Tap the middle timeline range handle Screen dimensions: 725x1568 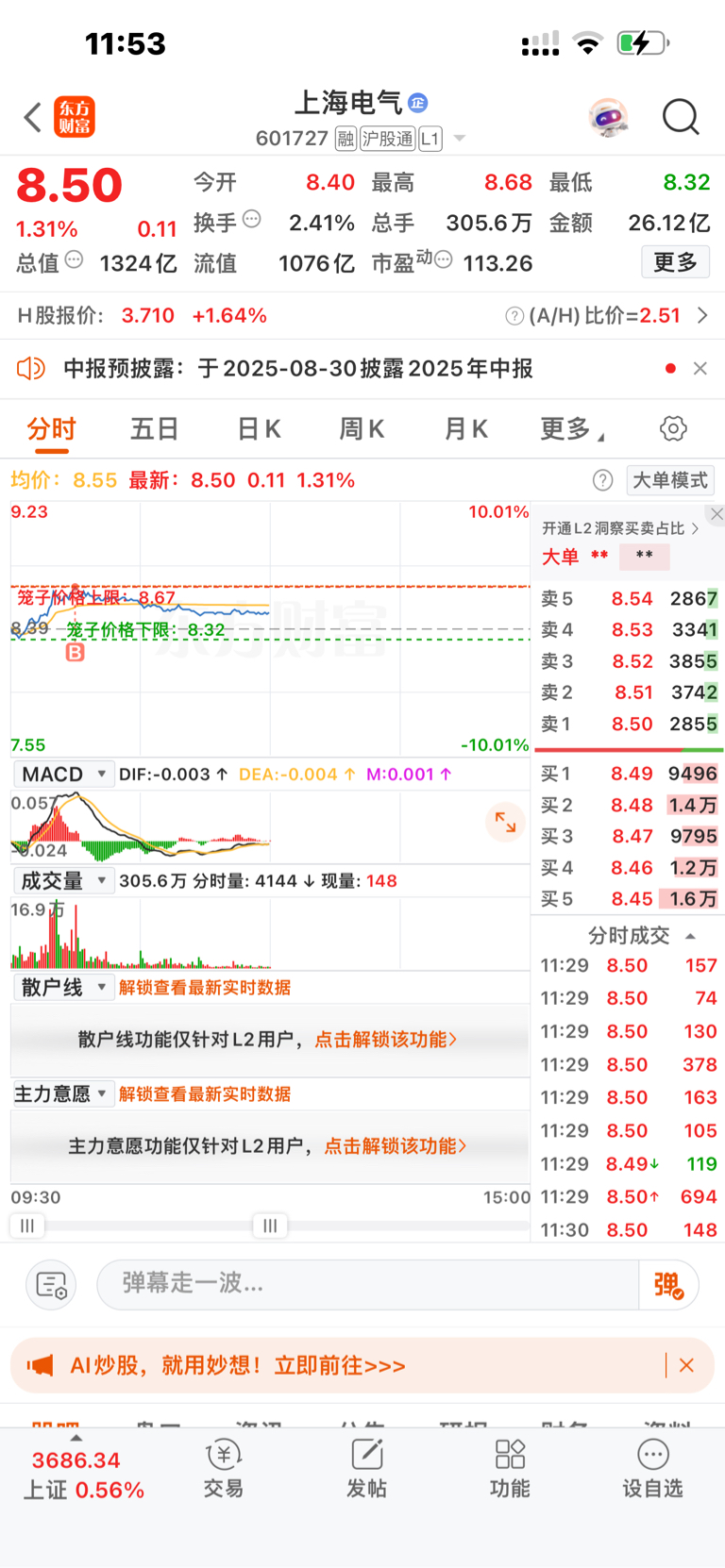(x=270, y=1226)
